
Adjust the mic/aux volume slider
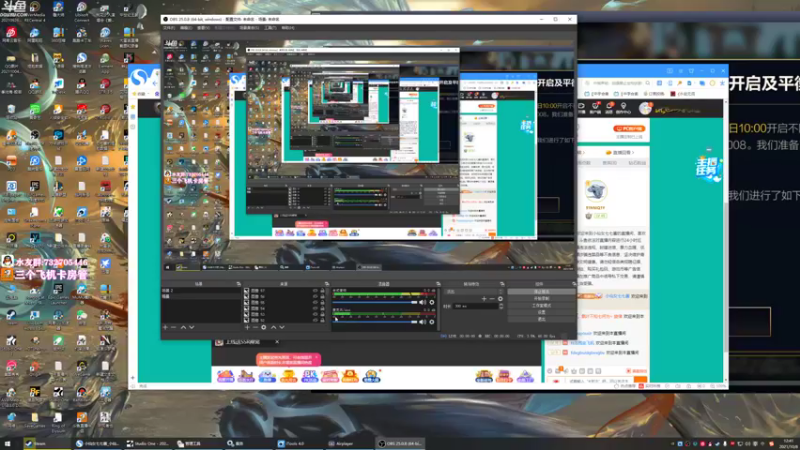[x=375, y=322]
